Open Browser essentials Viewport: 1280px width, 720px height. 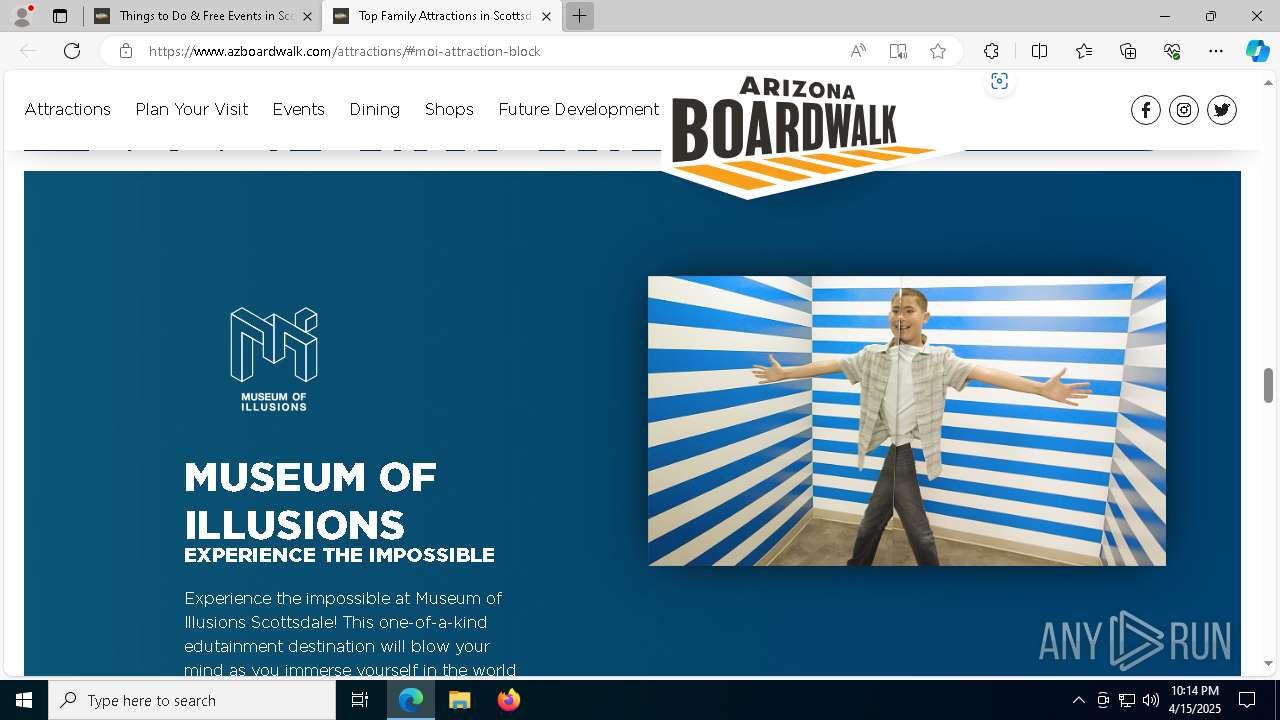pos(1172,51)
